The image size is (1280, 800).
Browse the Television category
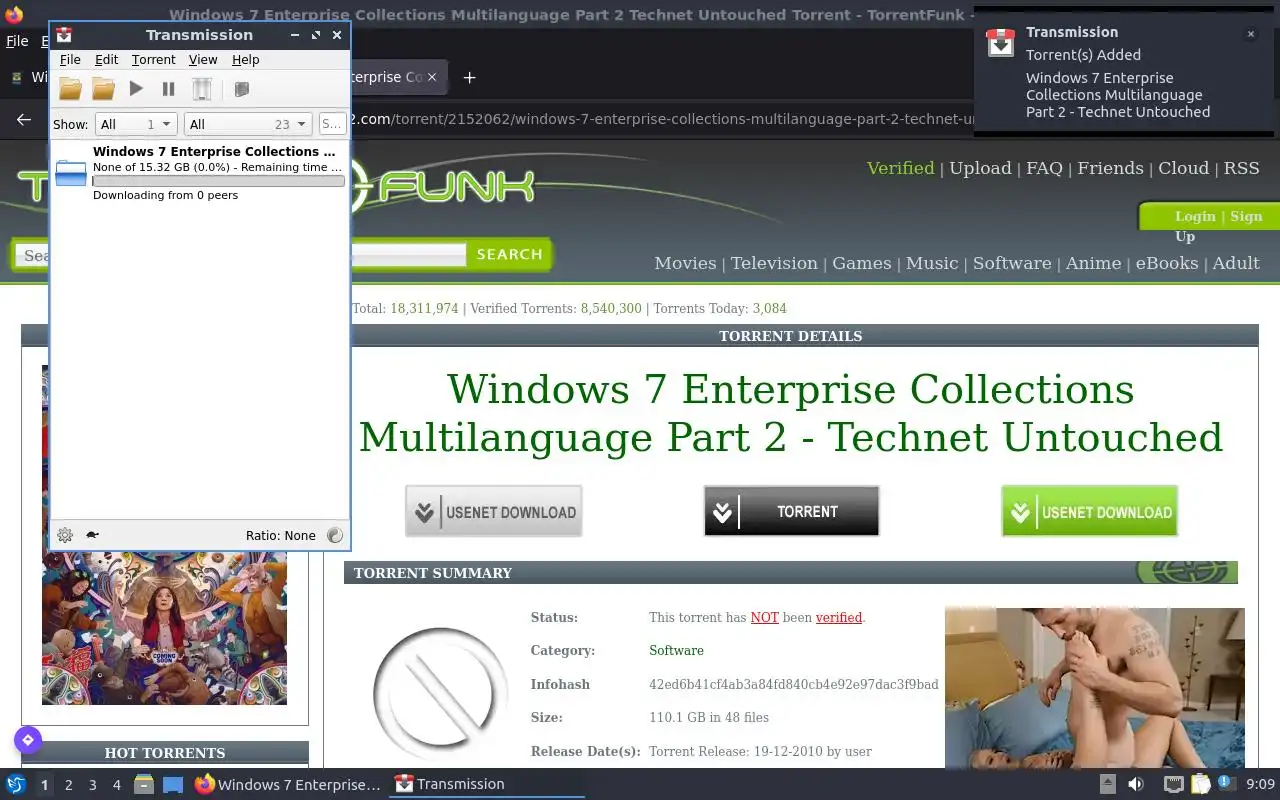pyautogui.click(x=774, y=263)
